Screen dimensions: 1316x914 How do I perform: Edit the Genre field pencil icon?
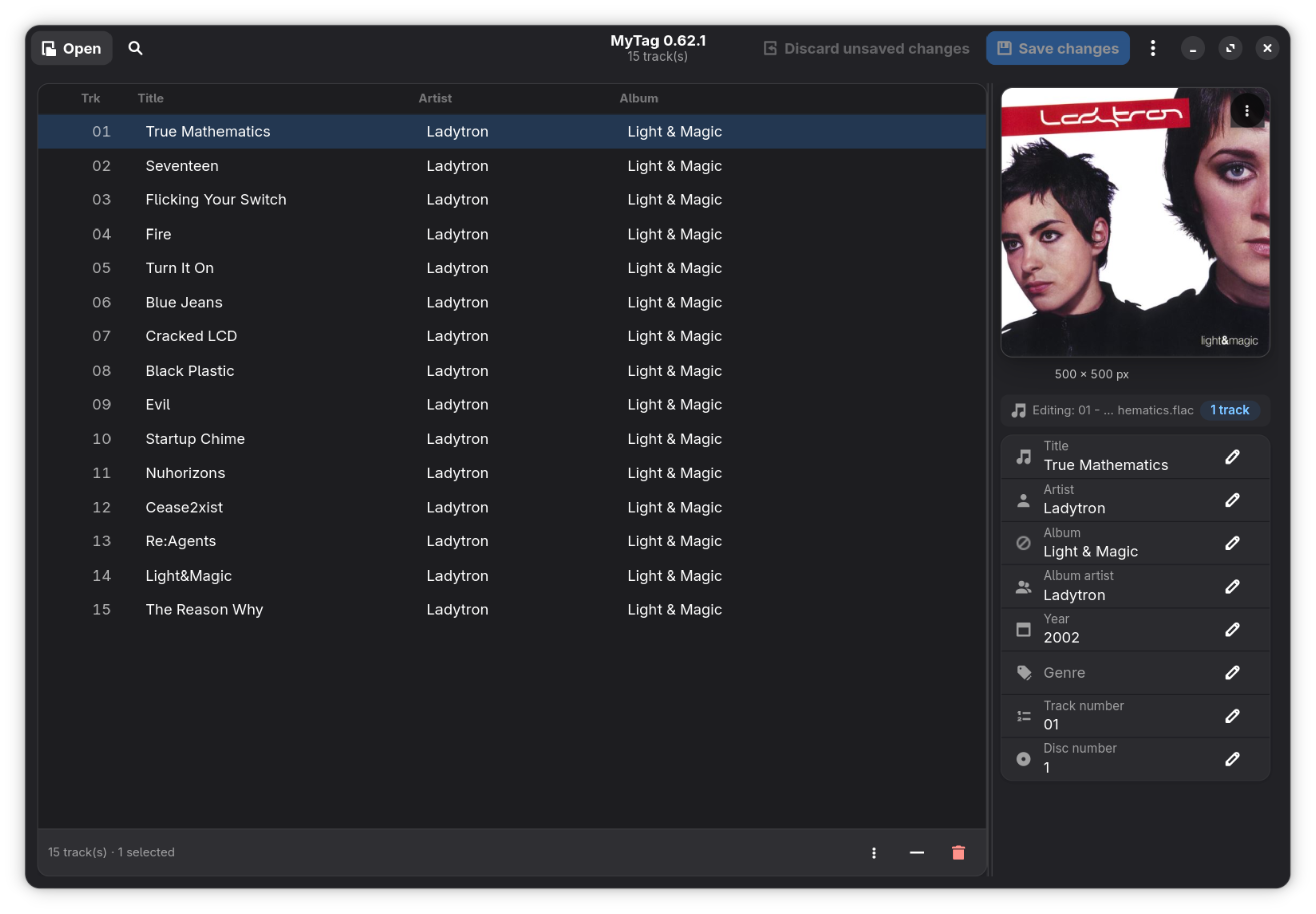point(1232,673)
